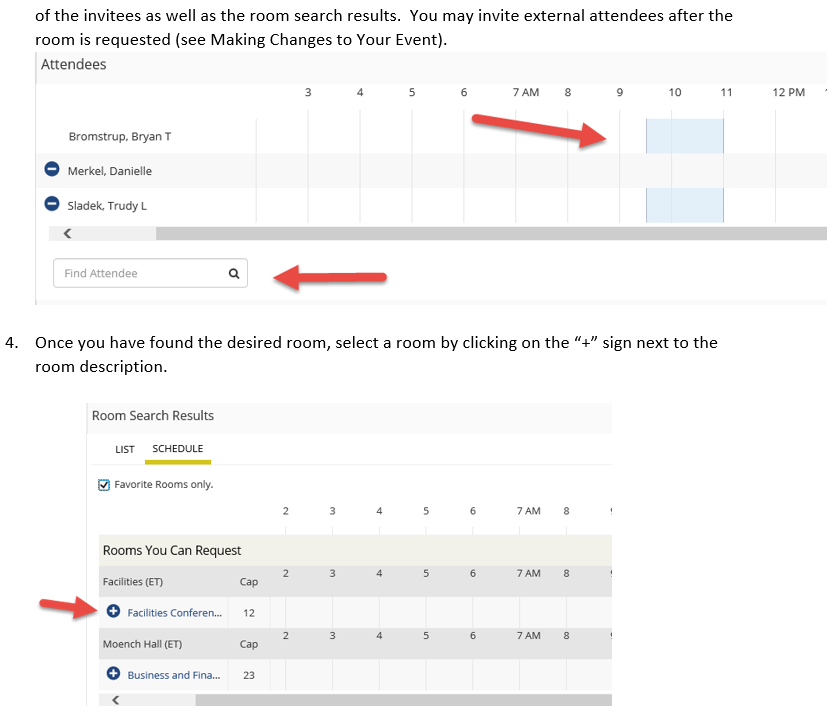
Task: Select Sladek, Trudy L highlighted time block
Action: tap(684, 205)
